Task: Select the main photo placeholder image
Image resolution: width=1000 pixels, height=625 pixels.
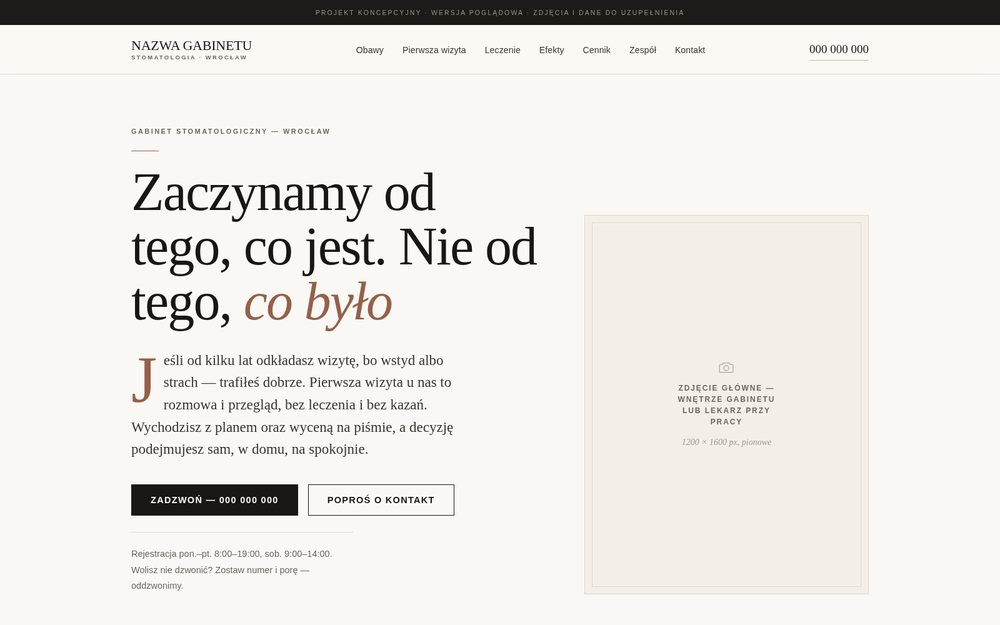Action: [726, 404]
